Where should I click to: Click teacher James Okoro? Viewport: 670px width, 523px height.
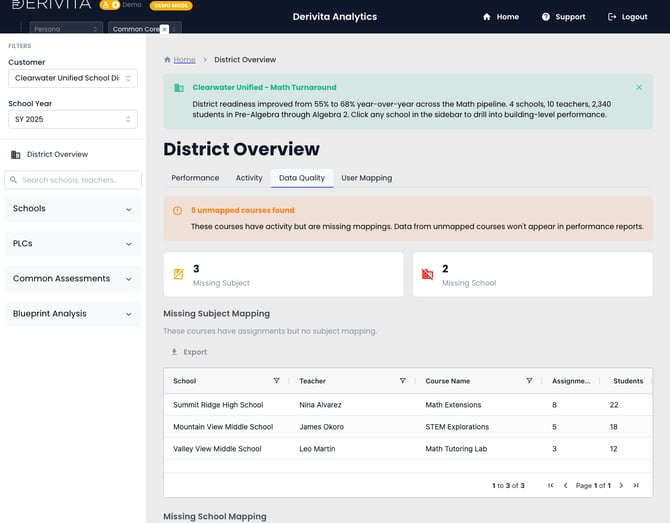coord(321,427)
